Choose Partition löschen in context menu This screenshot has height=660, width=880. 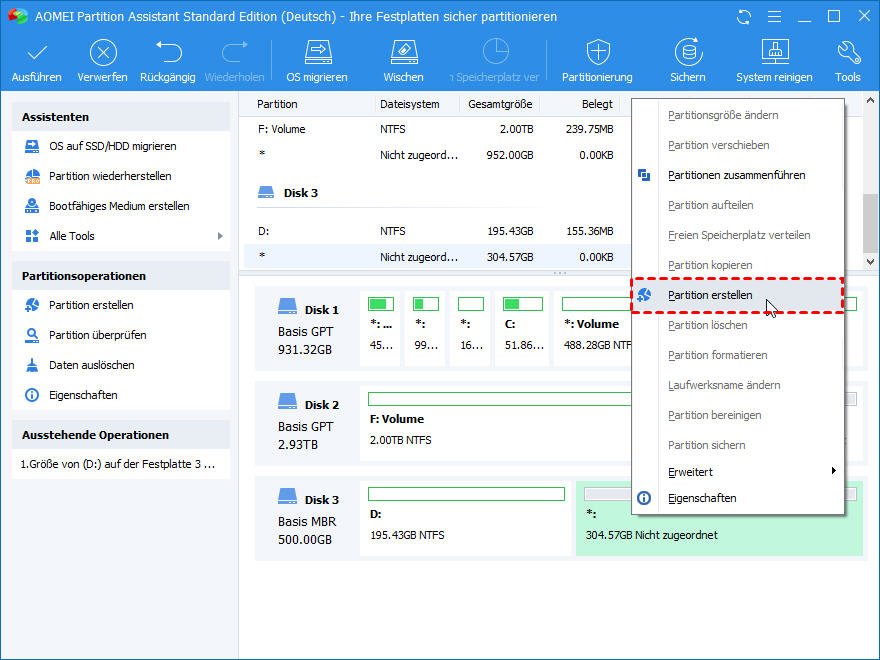[x=738, y=325]
